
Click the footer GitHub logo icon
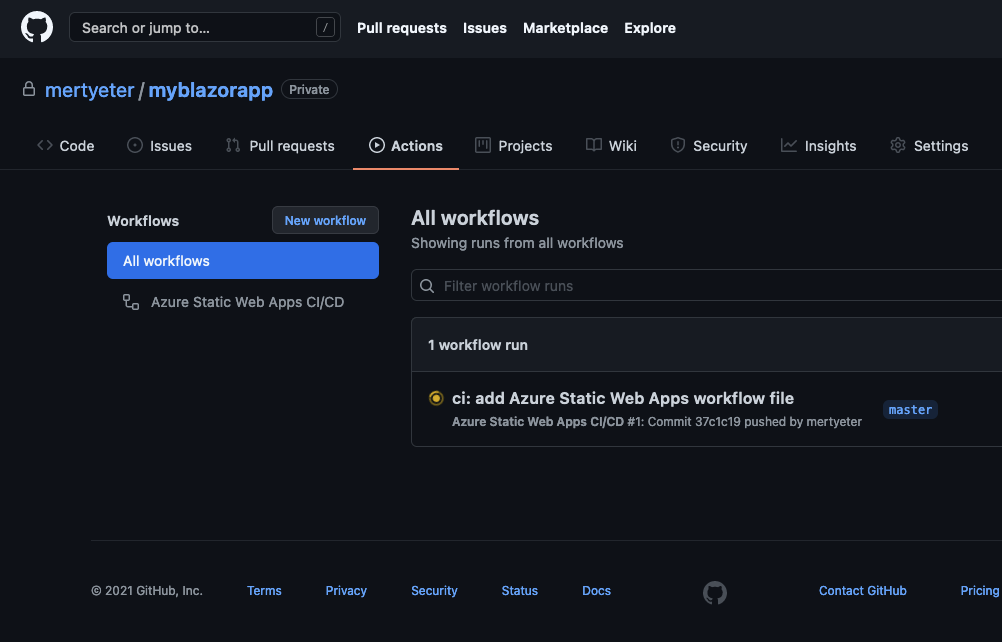point(714,592)
